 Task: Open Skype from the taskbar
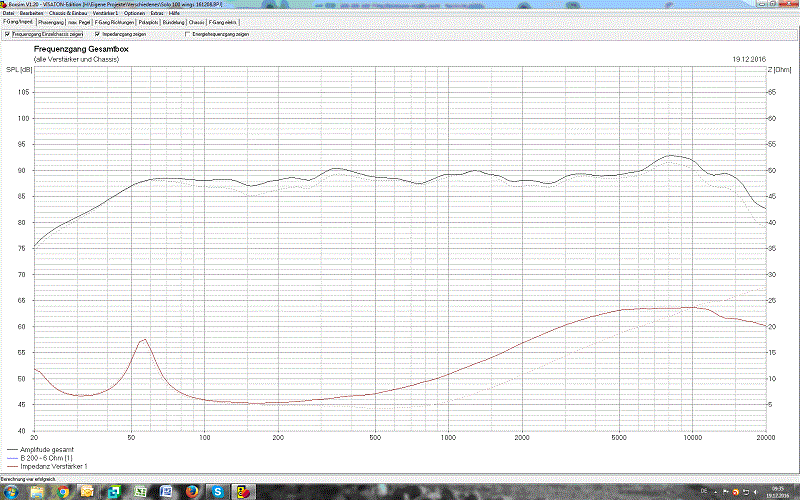tap(217, 491)
